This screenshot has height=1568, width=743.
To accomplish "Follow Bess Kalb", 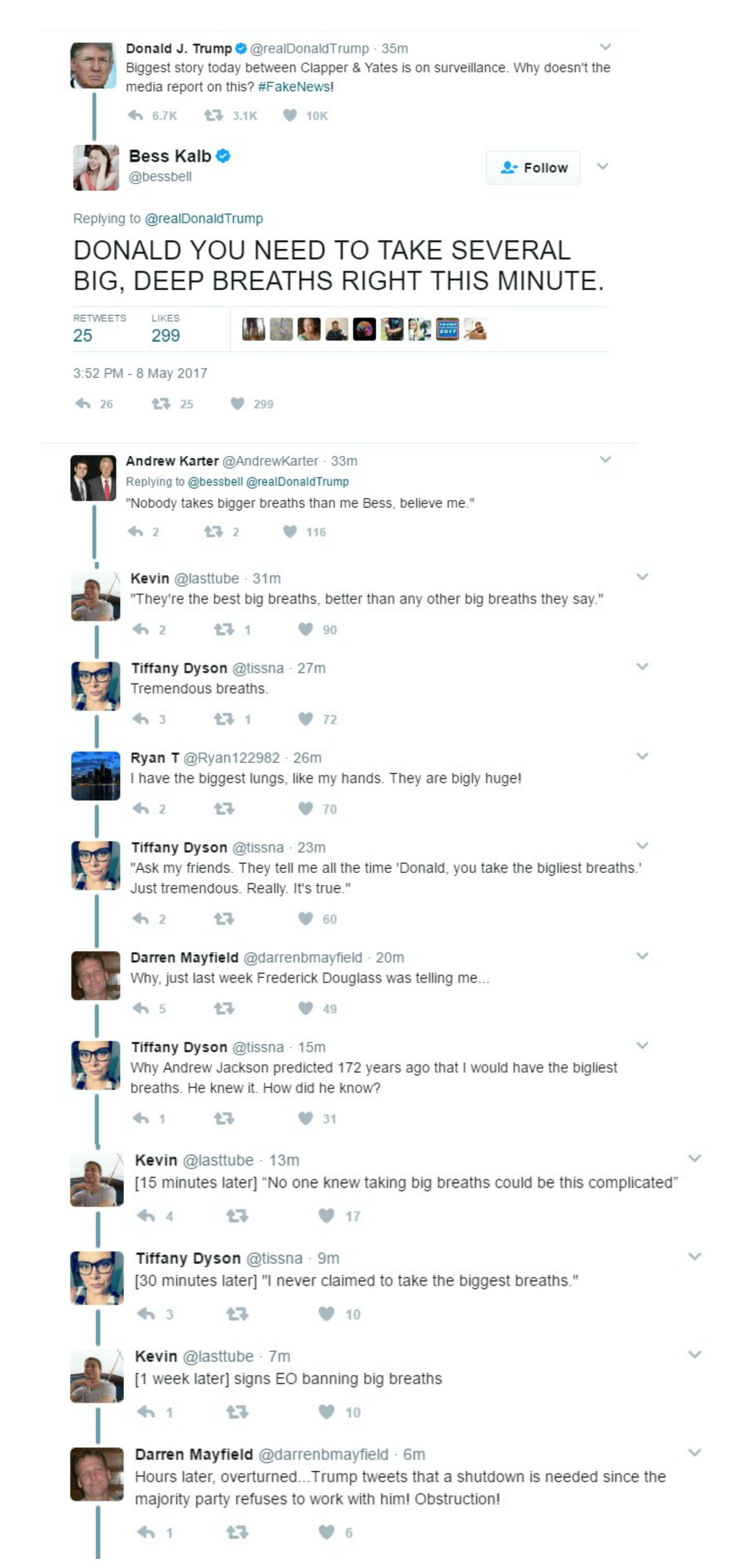I will (533, 168).
